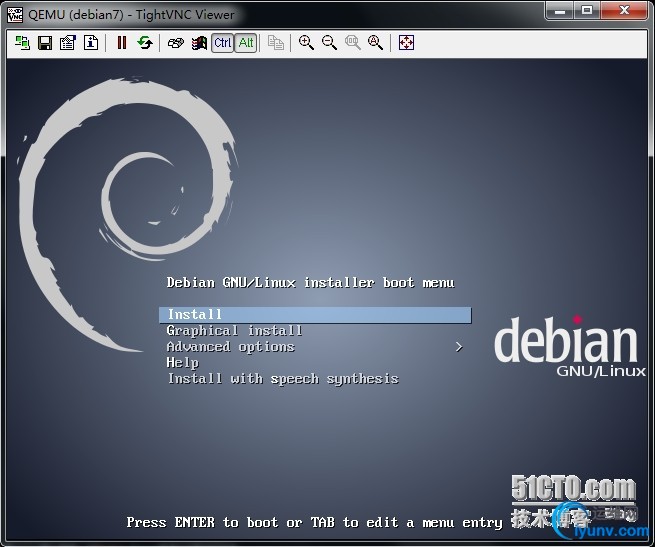Open Connection options toolbar icon
Image resolution: width=655 pixels, height=547 pixels.
(67, 43)
